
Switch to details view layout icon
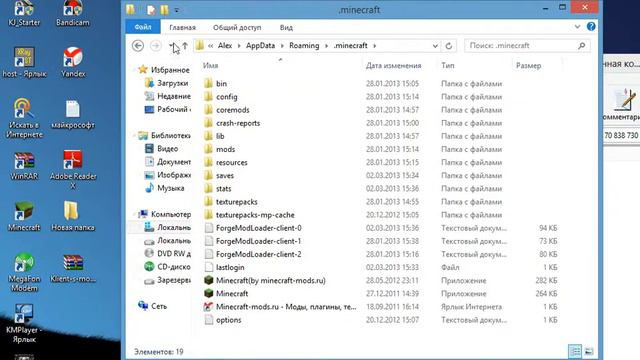[x=575, y=351]
